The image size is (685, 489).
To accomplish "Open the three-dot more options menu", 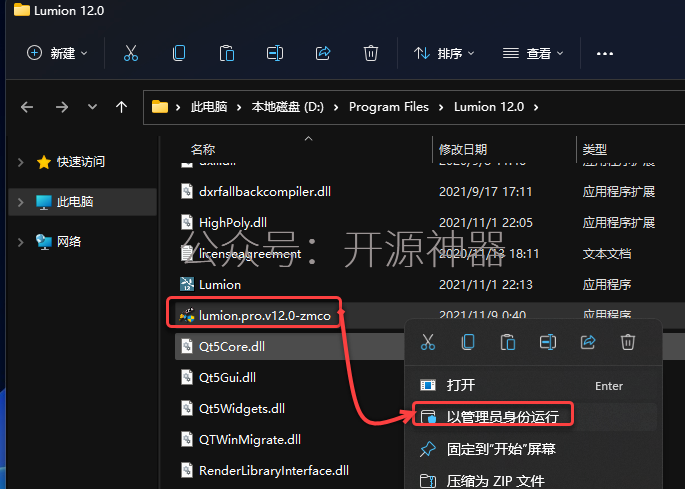I will pos(605,53).
